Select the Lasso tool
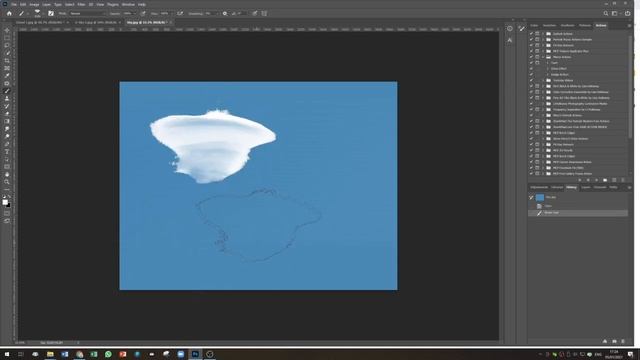 pyautogui.click(x=7, y=45)
